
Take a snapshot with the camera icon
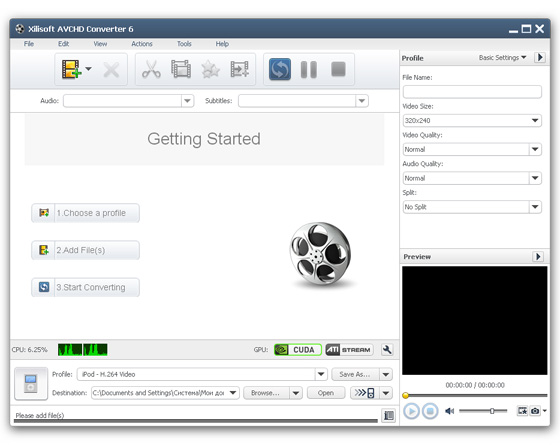(x=535, y=411)
